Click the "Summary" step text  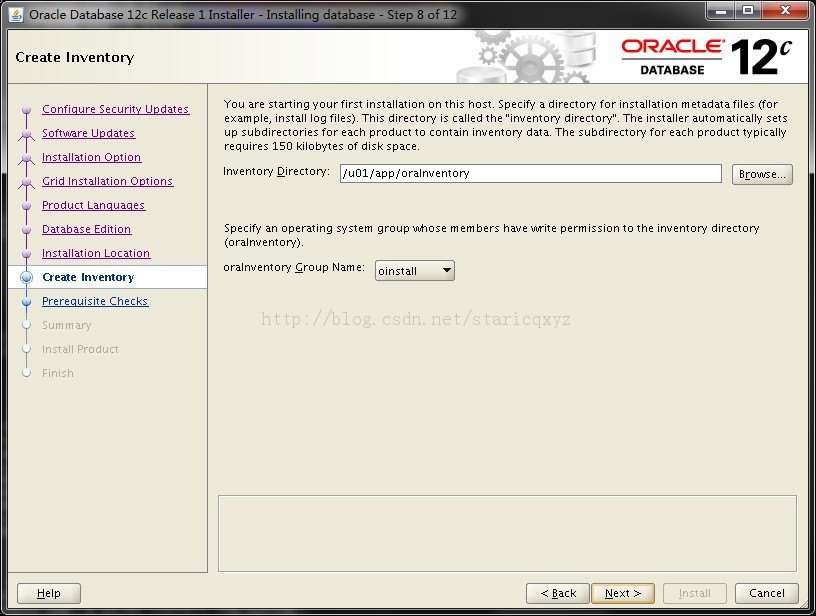tap(67, 325)
